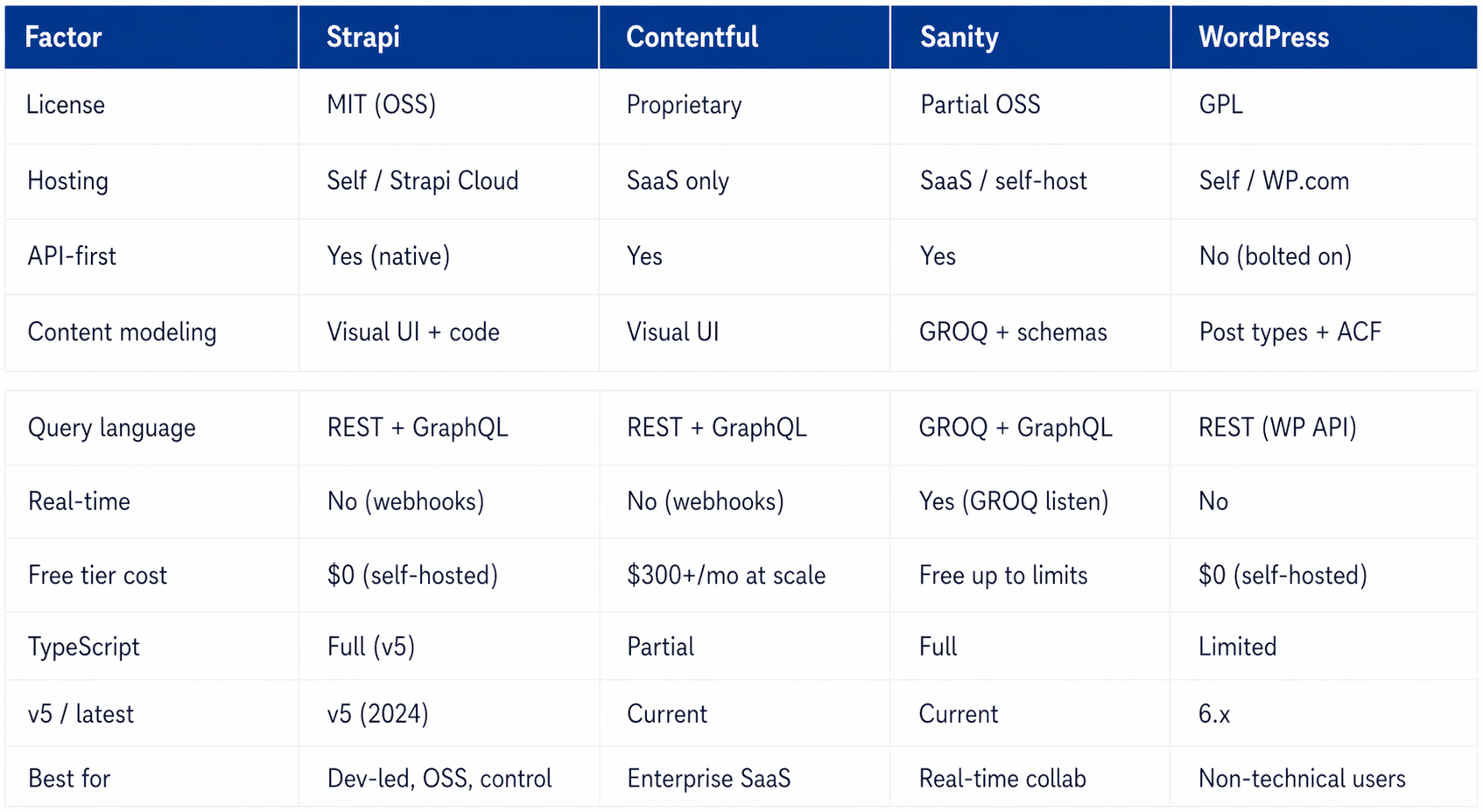Click the $300+/mo at scale cell
This screenshot has height=812, width=1483.
(726, 576)
